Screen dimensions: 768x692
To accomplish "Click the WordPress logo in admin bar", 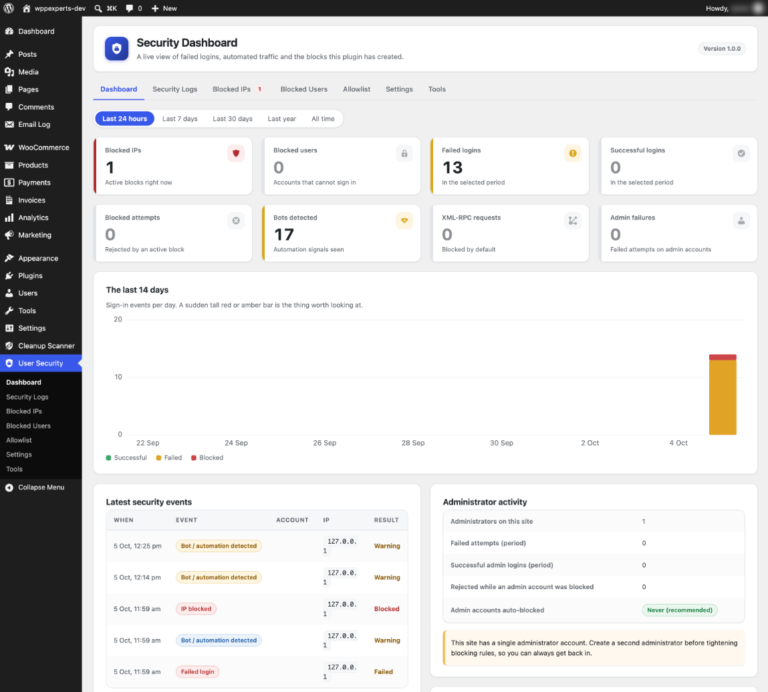I will tap(8, 8).
